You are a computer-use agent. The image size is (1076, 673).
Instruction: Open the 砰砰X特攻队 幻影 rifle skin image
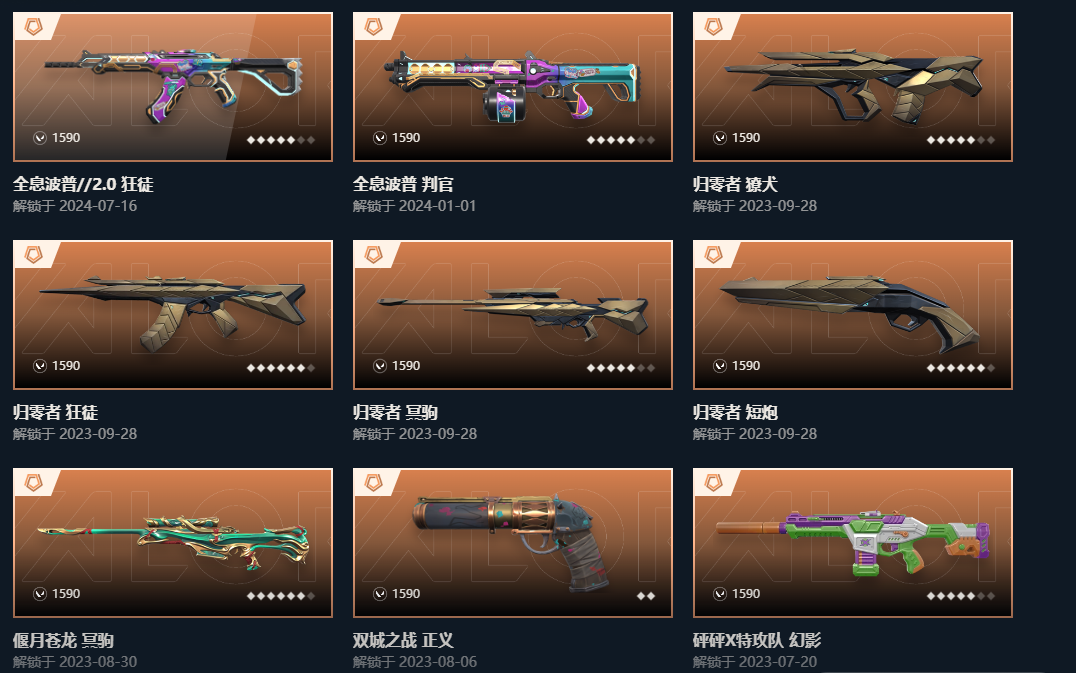click(853, 543)
